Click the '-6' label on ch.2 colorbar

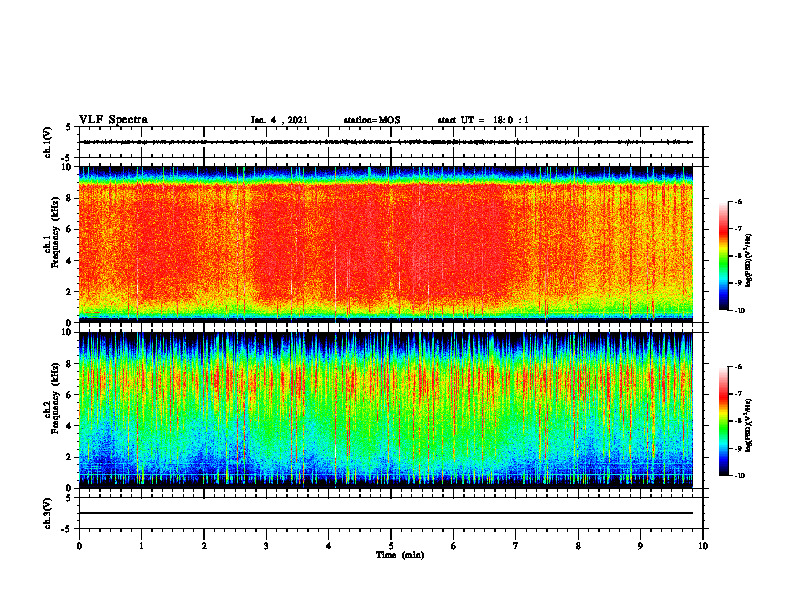[738, 367]
